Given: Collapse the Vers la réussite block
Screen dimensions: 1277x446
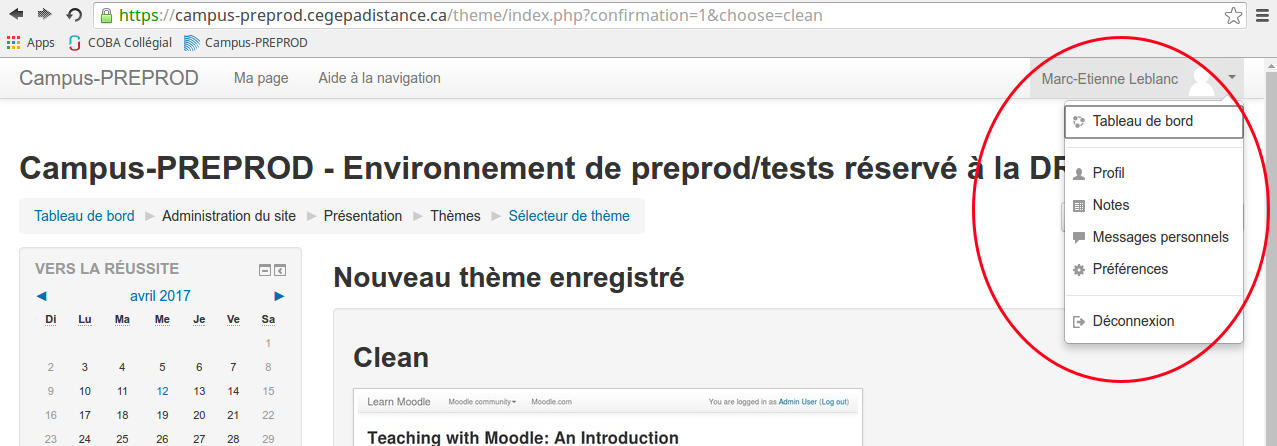Looking at the screenshot, I should click(x=265, y=269).
